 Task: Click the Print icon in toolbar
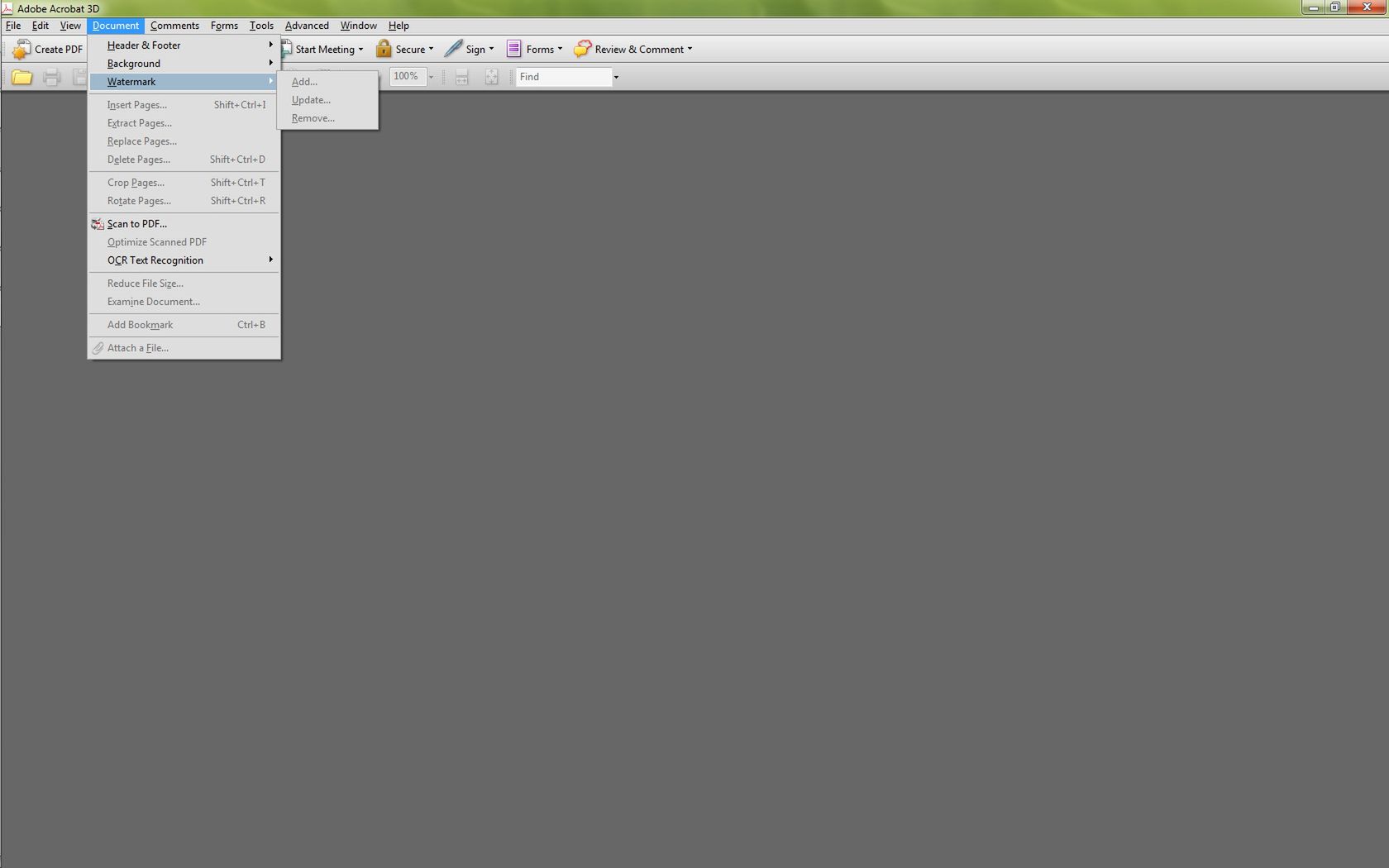[51, 77]
